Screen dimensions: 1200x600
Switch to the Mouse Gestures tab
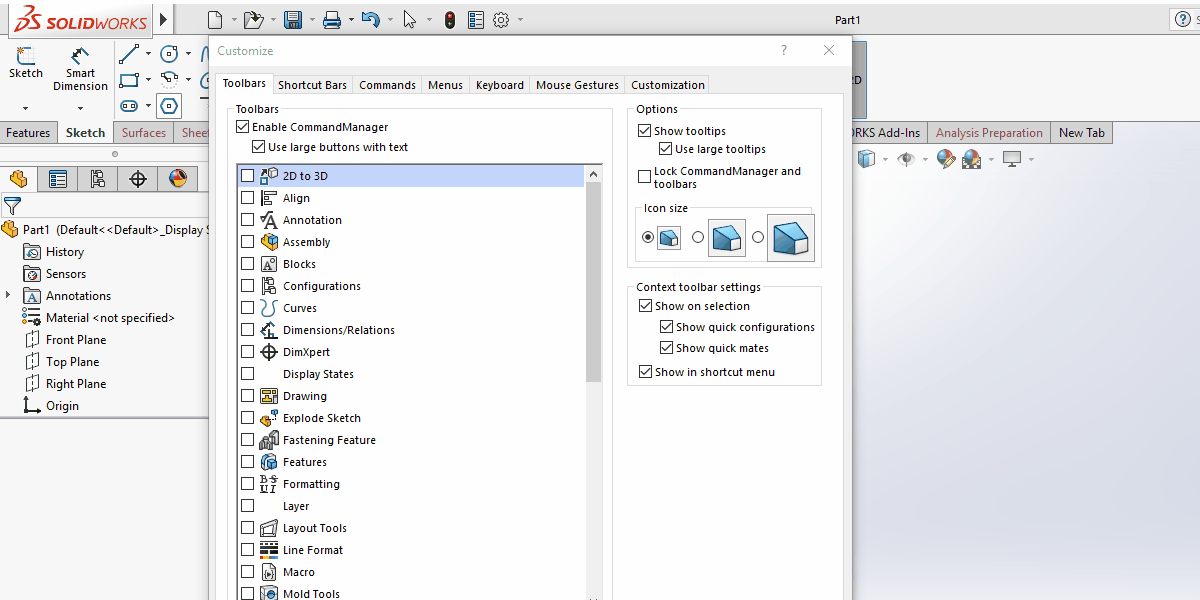[577, 85]
